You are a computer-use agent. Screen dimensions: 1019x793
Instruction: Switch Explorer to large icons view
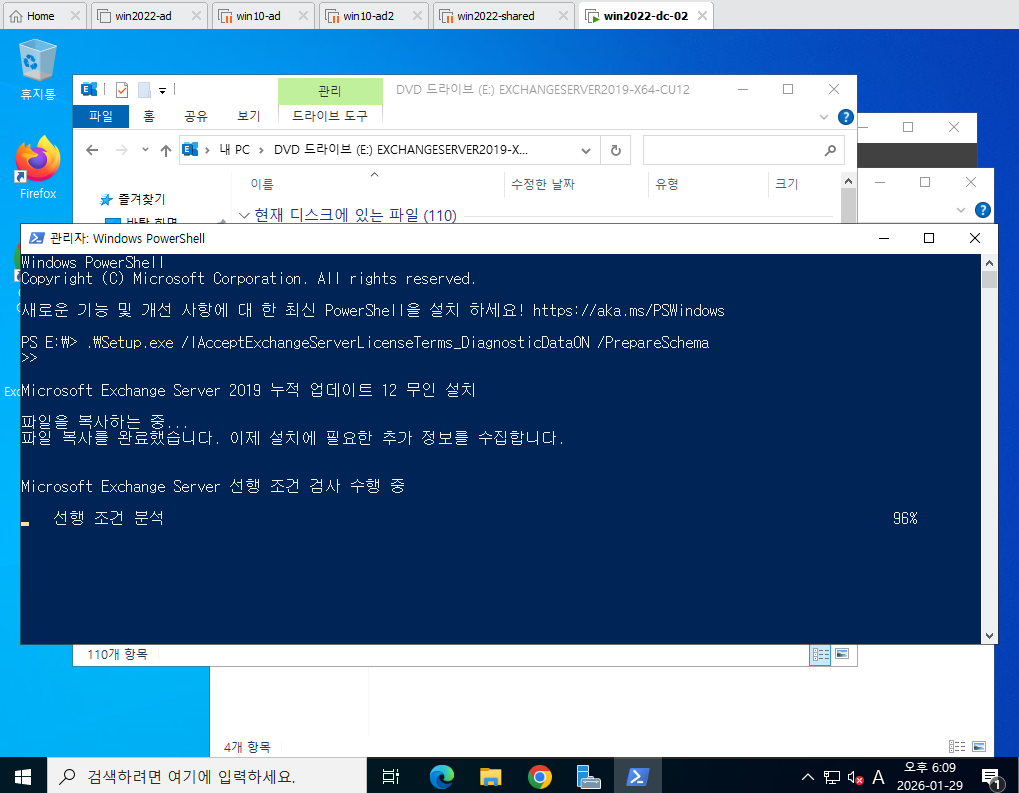click(842, 654)
